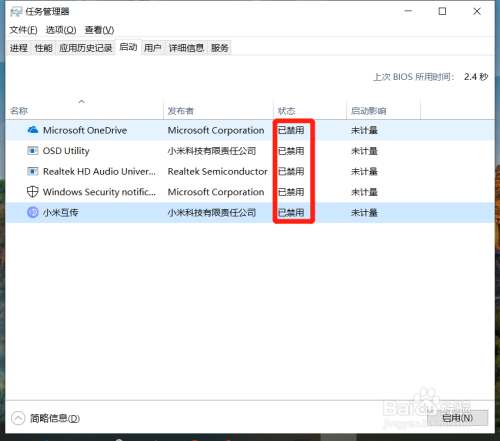Click the 上次 BIOS 所用时间 label
This screenshot has height=441, width=500.
pos(413,77)
